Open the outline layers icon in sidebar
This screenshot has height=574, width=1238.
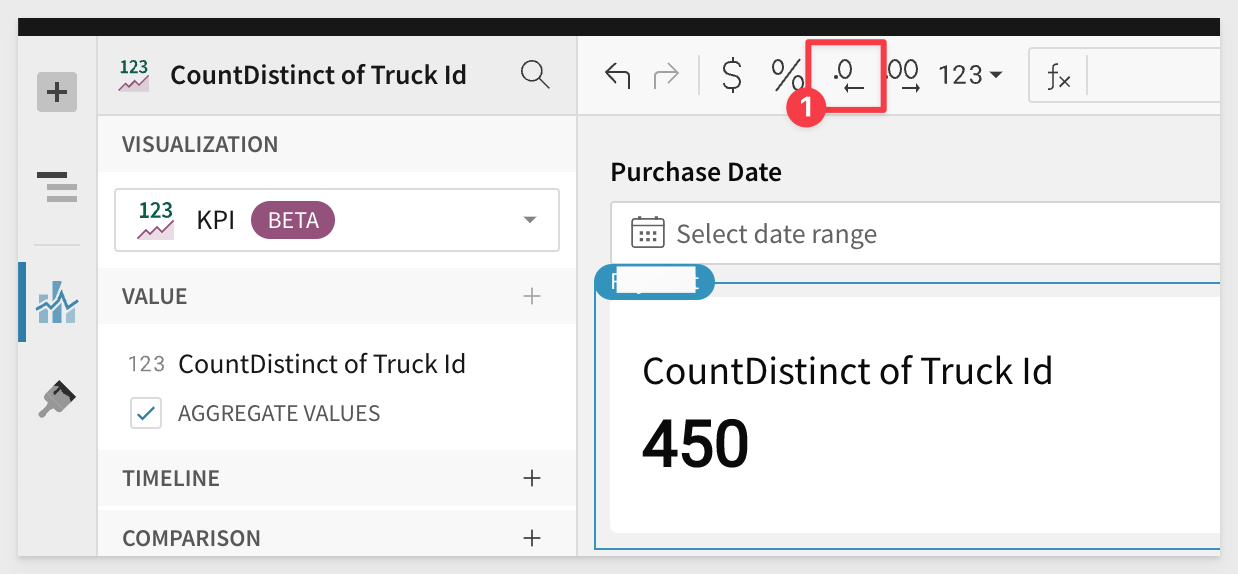point(57,186)
